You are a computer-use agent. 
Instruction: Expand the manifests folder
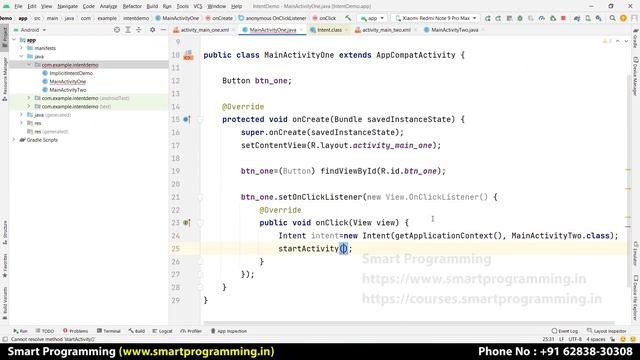[x=22, y=48]
